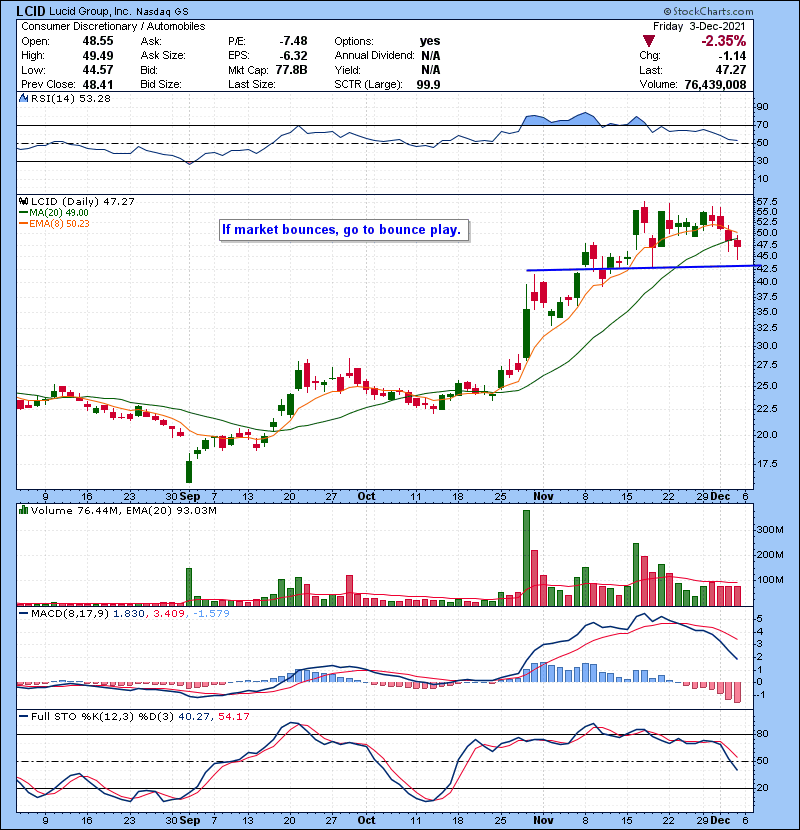Click the RSI indicator icon beside RSI(14)
The image size is (800, 830).
(23, 98)
